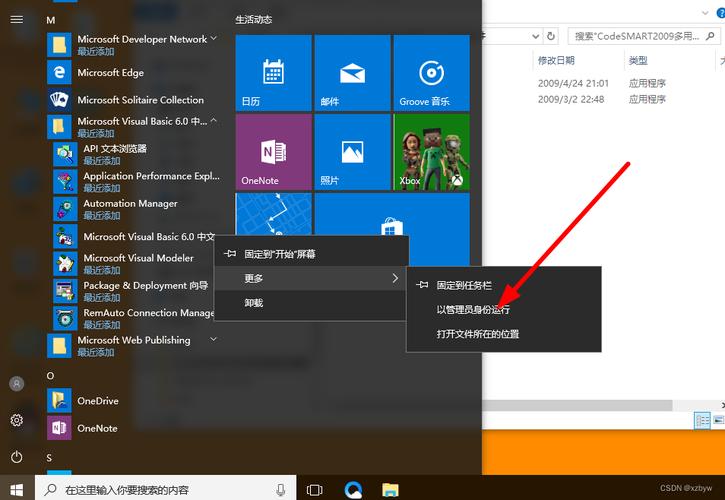Launch Package & Deployment 向导 icon
The width and height of the screenshot is (725, 500).
pos(65,291)
